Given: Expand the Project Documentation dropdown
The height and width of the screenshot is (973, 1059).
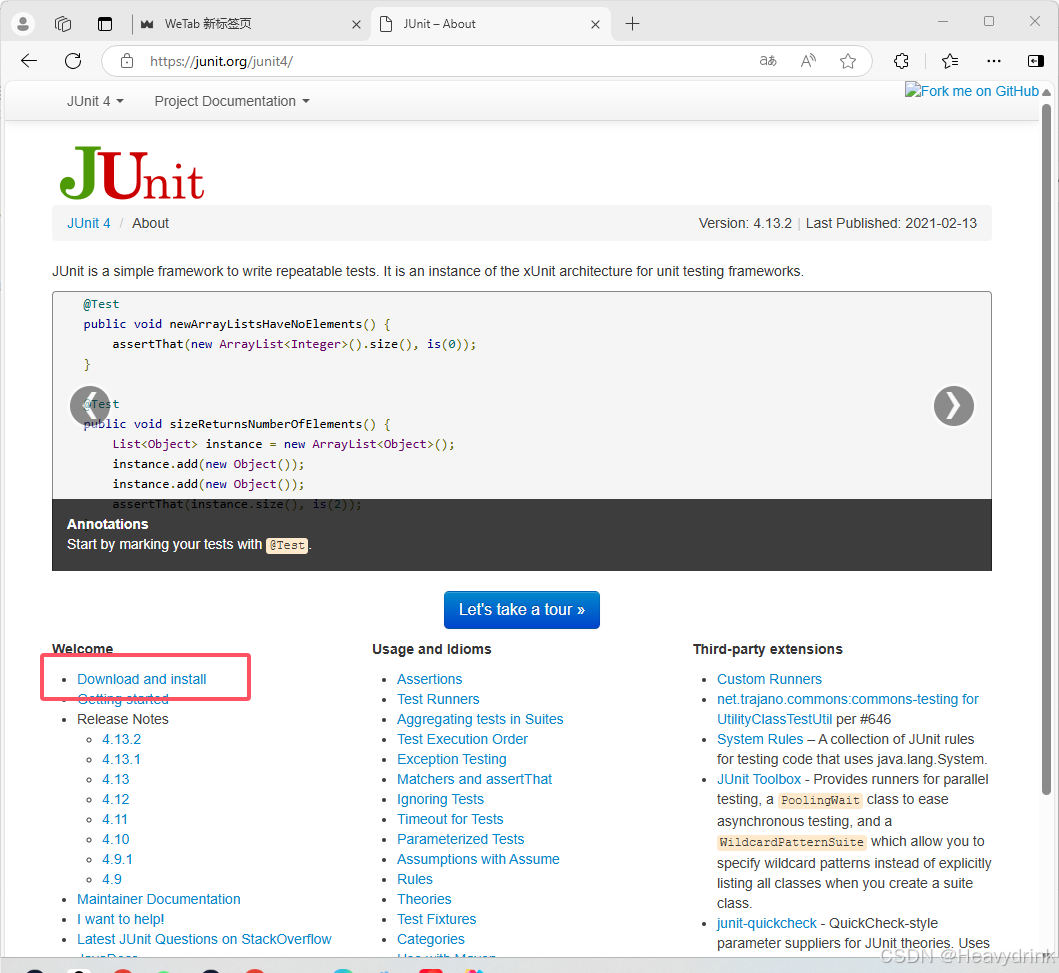Looking at the screenshot, I should click(x=232, y=101).
